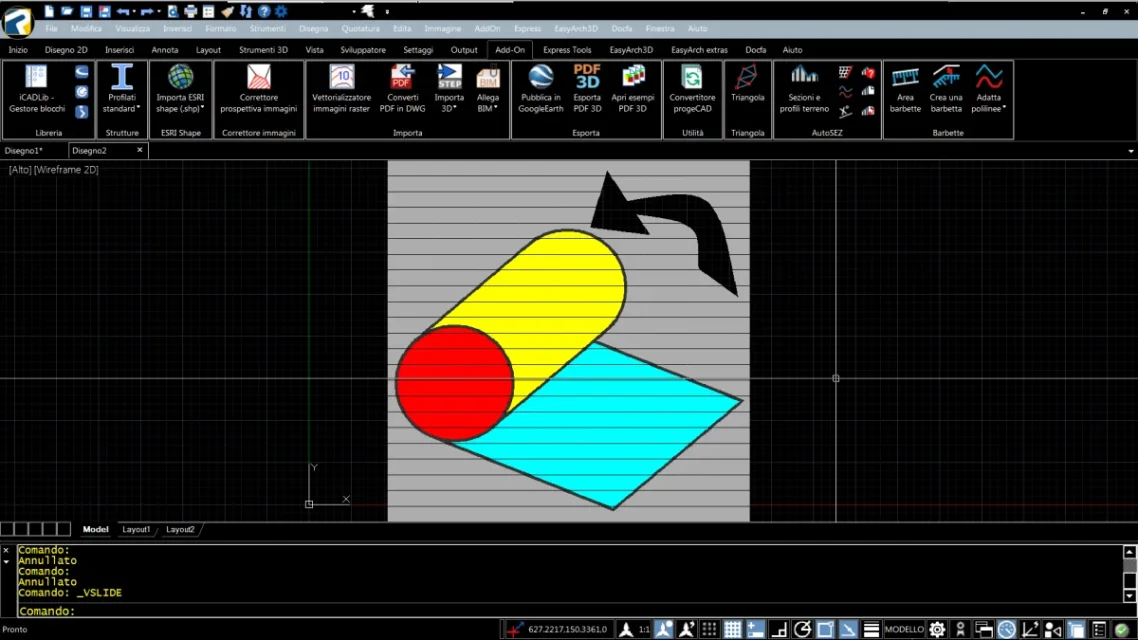Click the new document icon in quick toolbar
Screen dimensions: 1138x640
click(49, 12)
